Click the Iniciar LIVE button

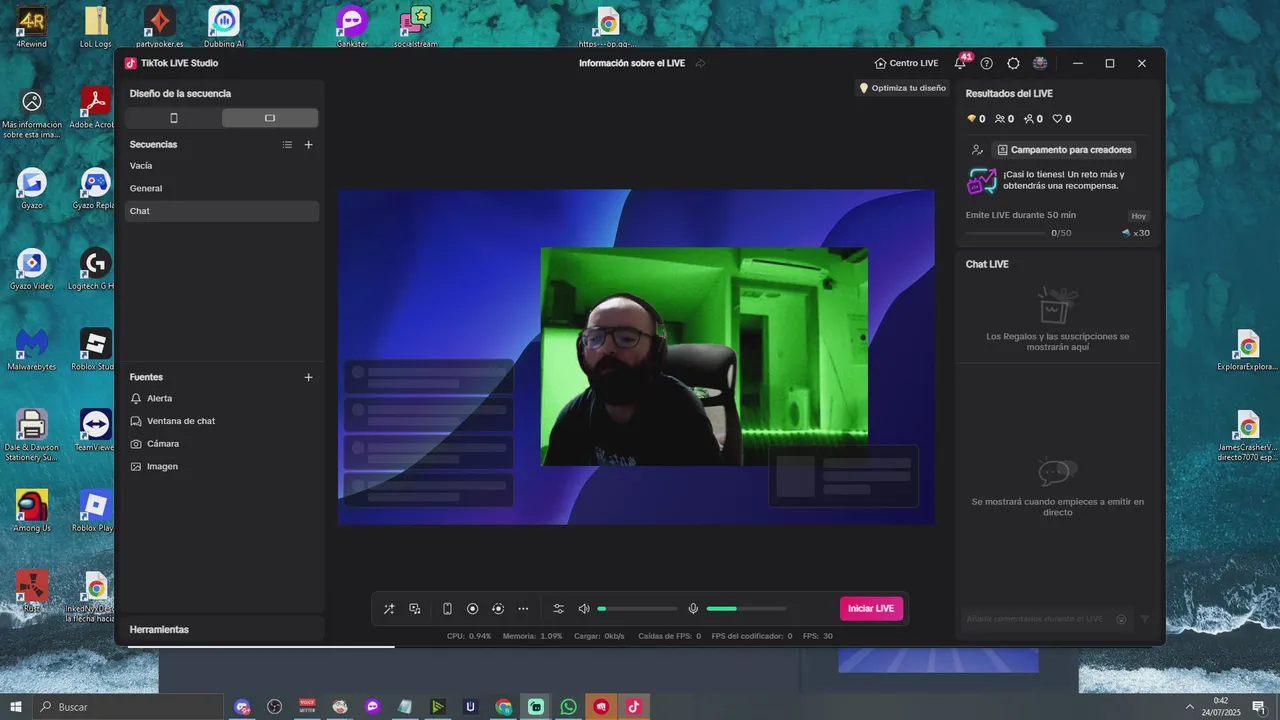(871, 609)
